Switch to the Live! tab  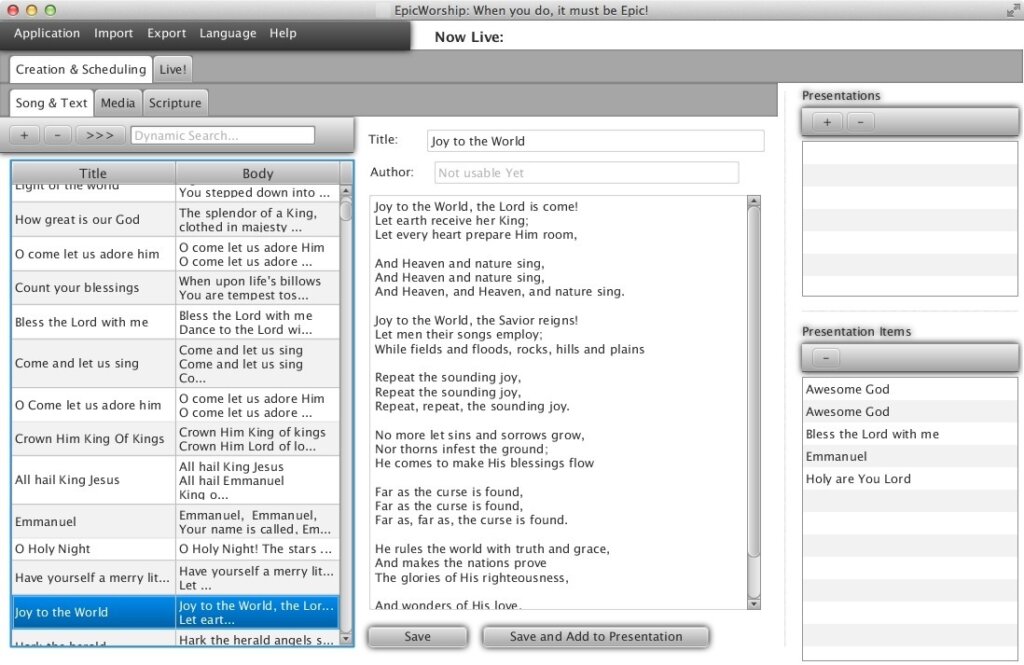coord(172,68)
